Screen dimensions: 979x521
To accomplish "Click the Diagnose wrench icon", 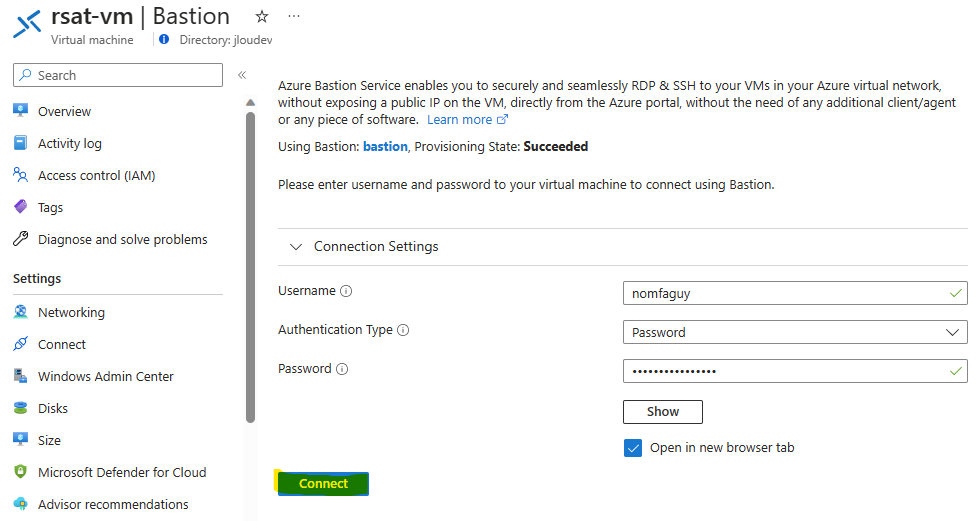I will [x=21, y=239].
